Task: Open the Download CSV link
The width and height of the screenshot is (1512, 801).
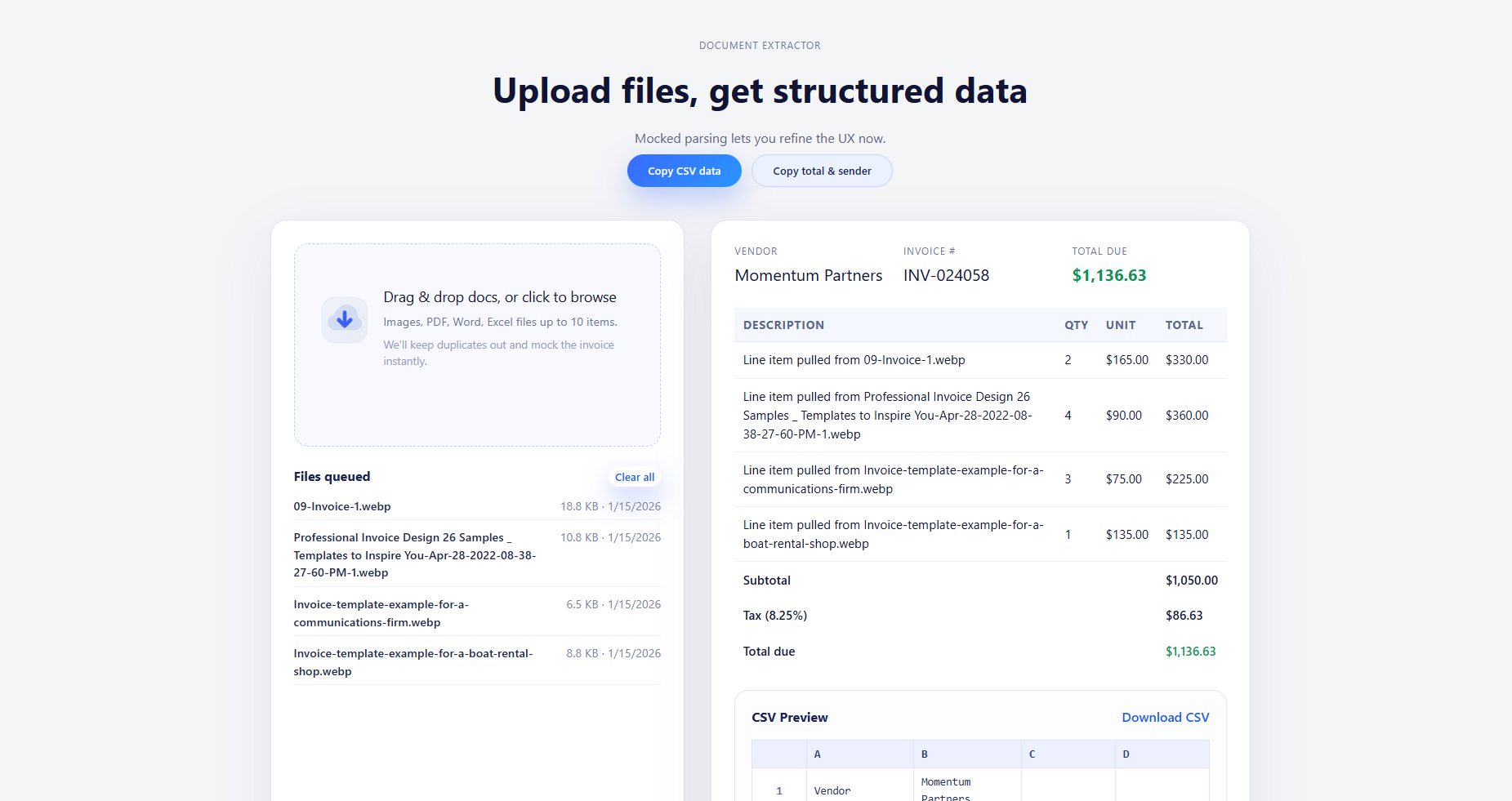Action: point(1165,717)
